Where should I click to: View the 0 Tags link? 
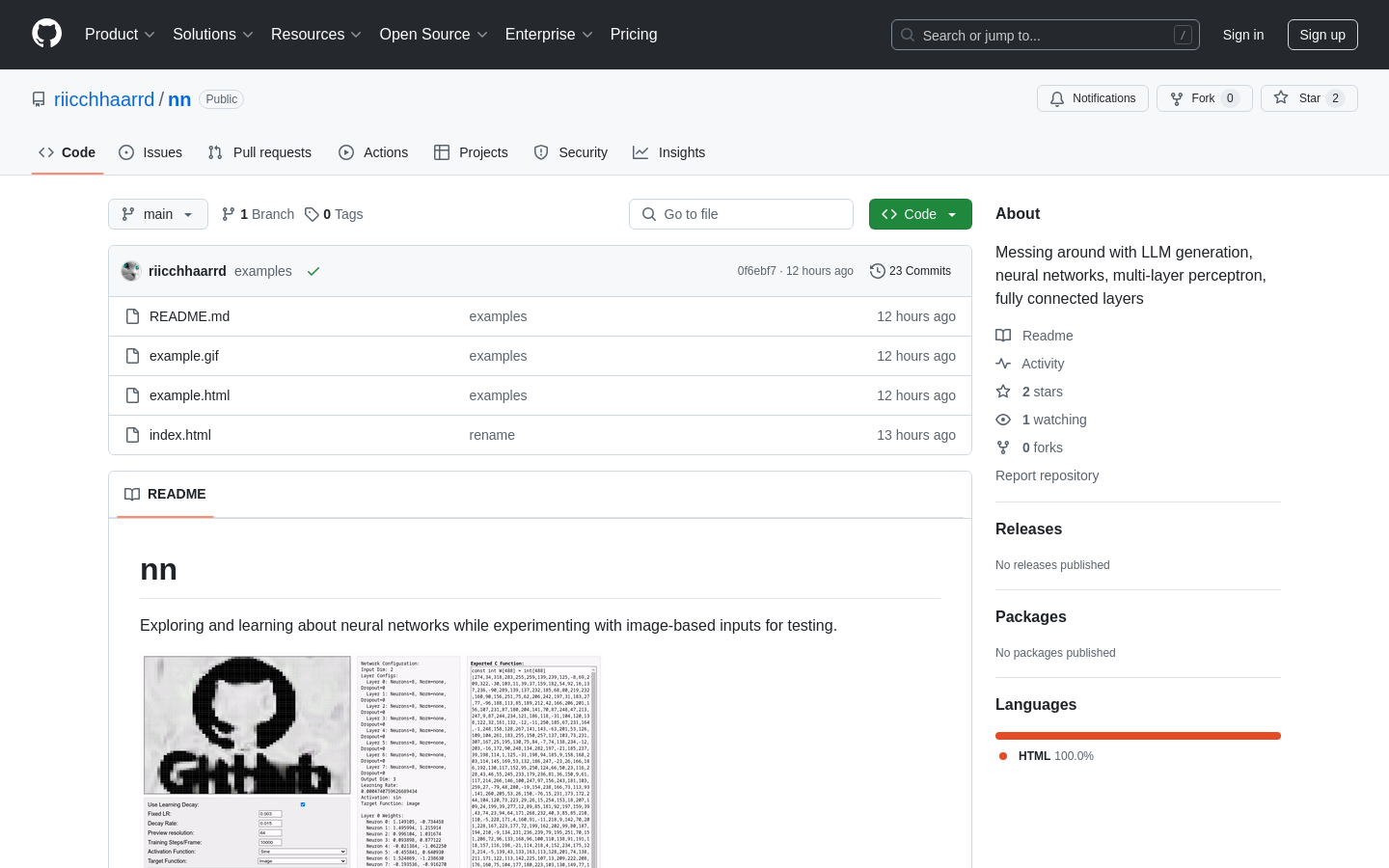pyautogui.click(x=334, y=214)
